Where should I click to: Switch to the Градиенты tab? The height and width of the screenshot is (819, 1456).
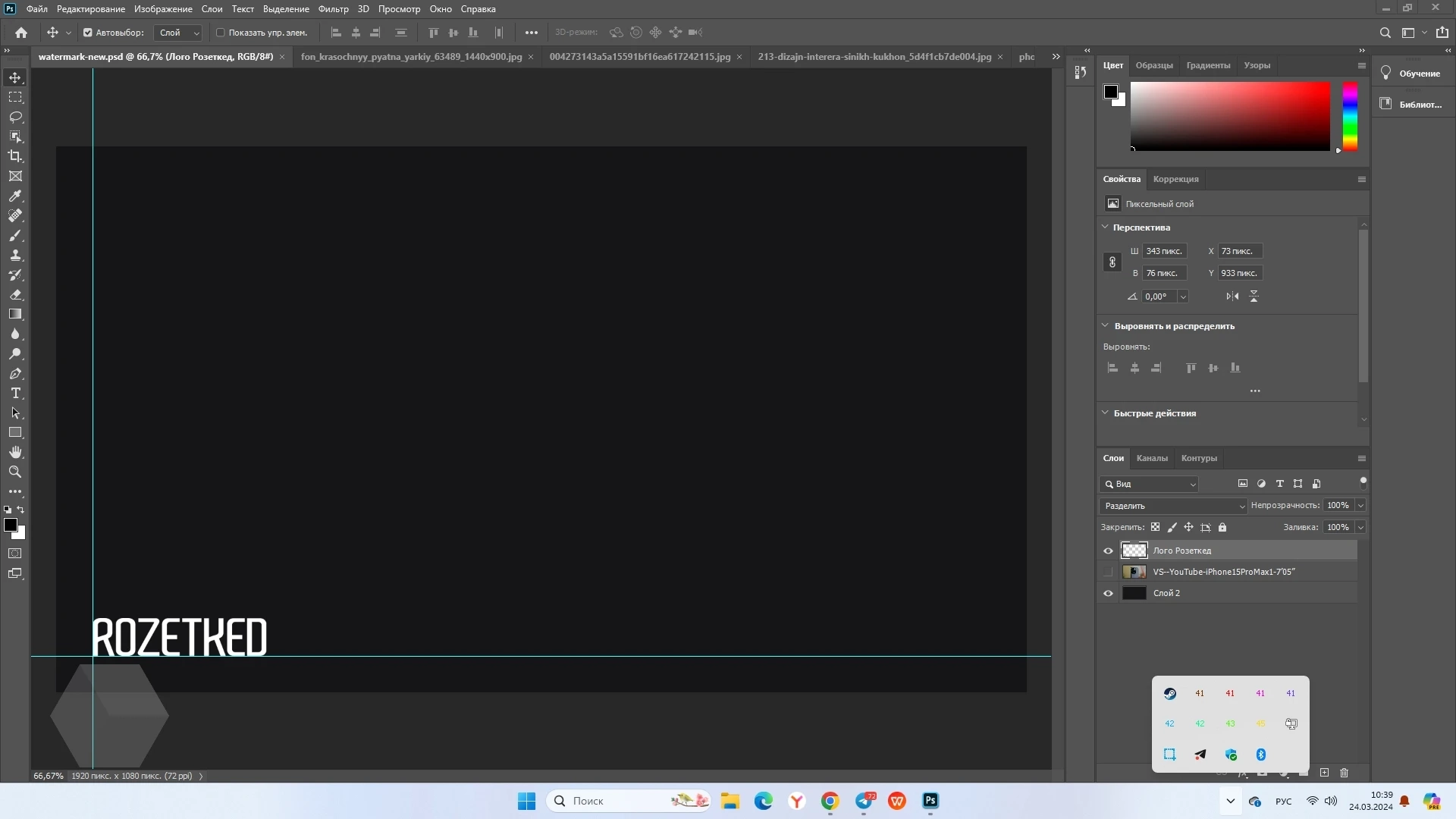pos(1208,65)
